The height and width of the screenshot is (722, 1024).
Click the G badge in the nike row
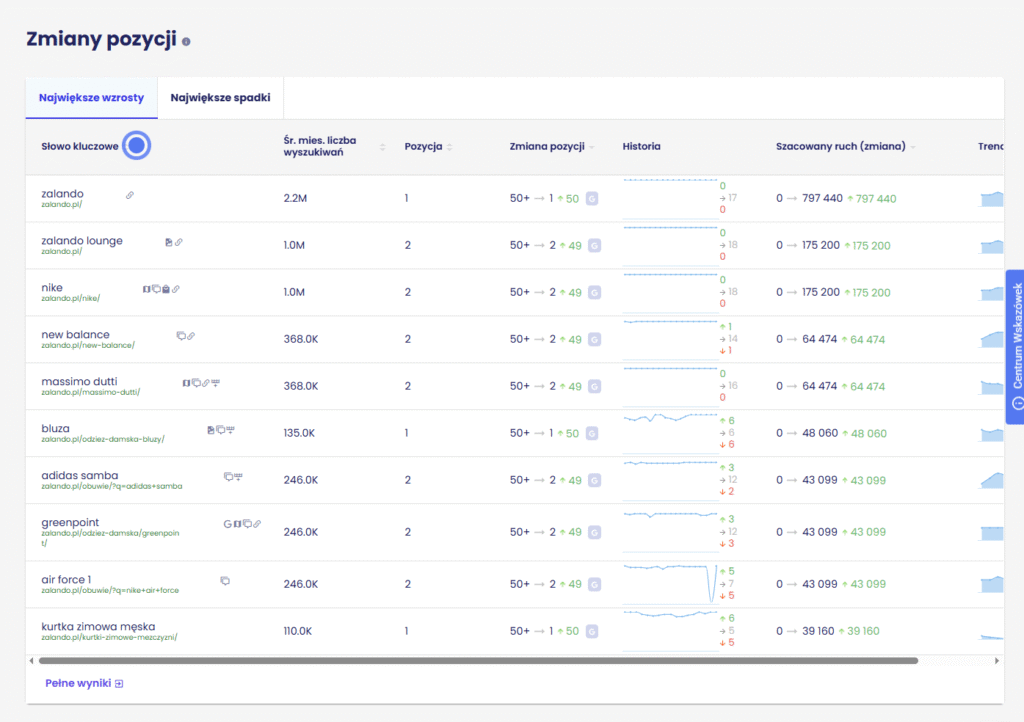tap(594, 292)
